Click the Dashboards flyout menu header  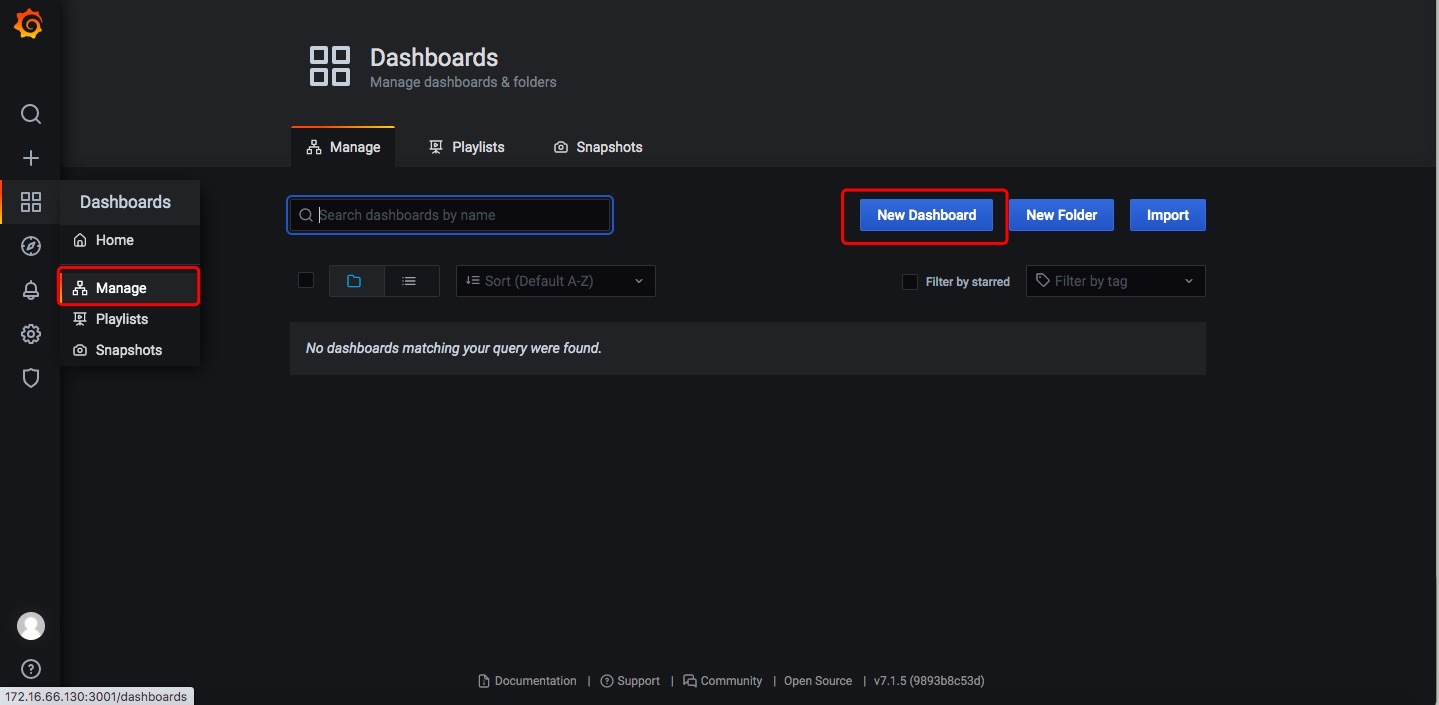(130, 202)
